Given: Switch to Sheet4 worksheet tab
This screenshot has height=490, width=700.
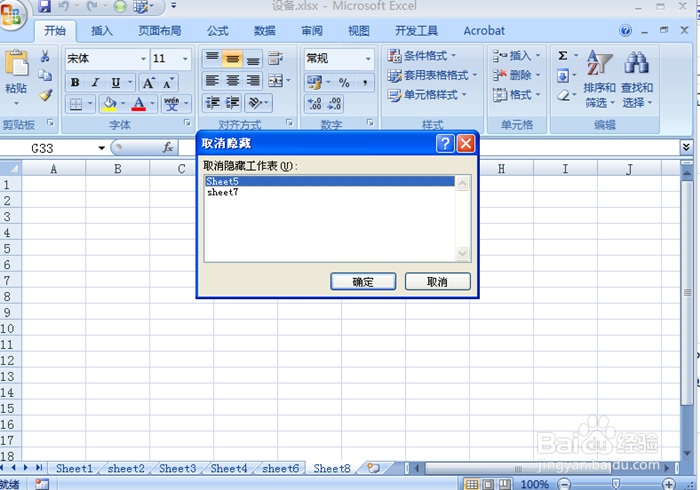Looking at the screenshot, I should click(229, 469).
